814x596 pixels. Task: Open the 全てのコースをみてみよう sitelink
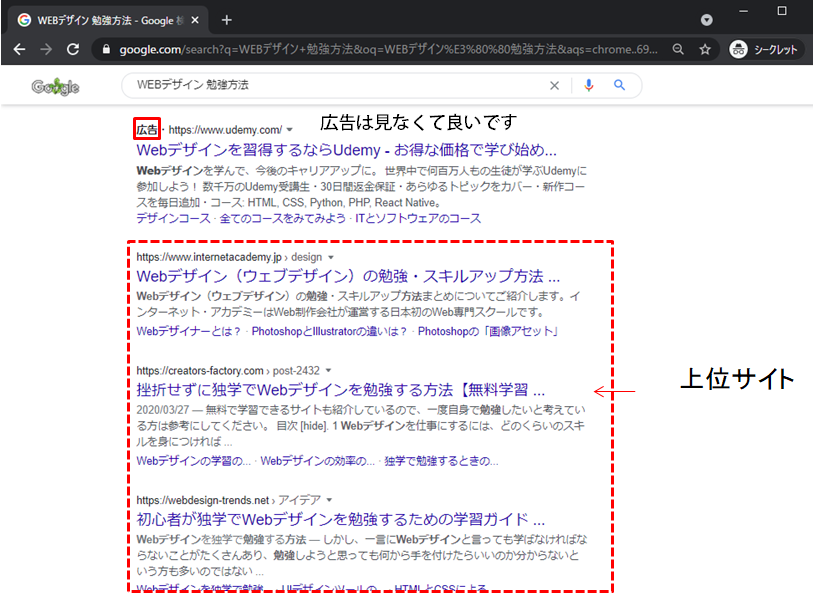[282, 219]
